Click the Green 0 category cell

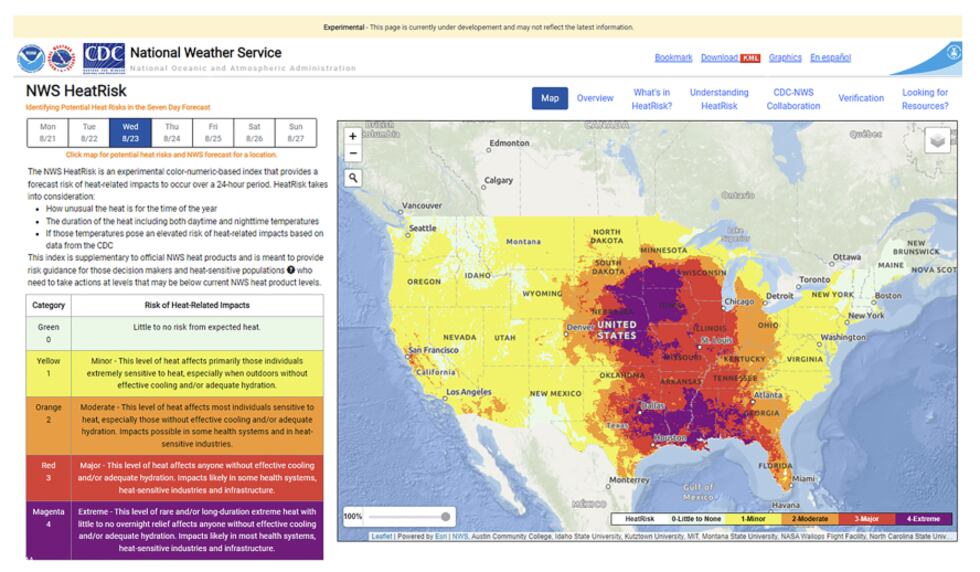tap(48, 333)
